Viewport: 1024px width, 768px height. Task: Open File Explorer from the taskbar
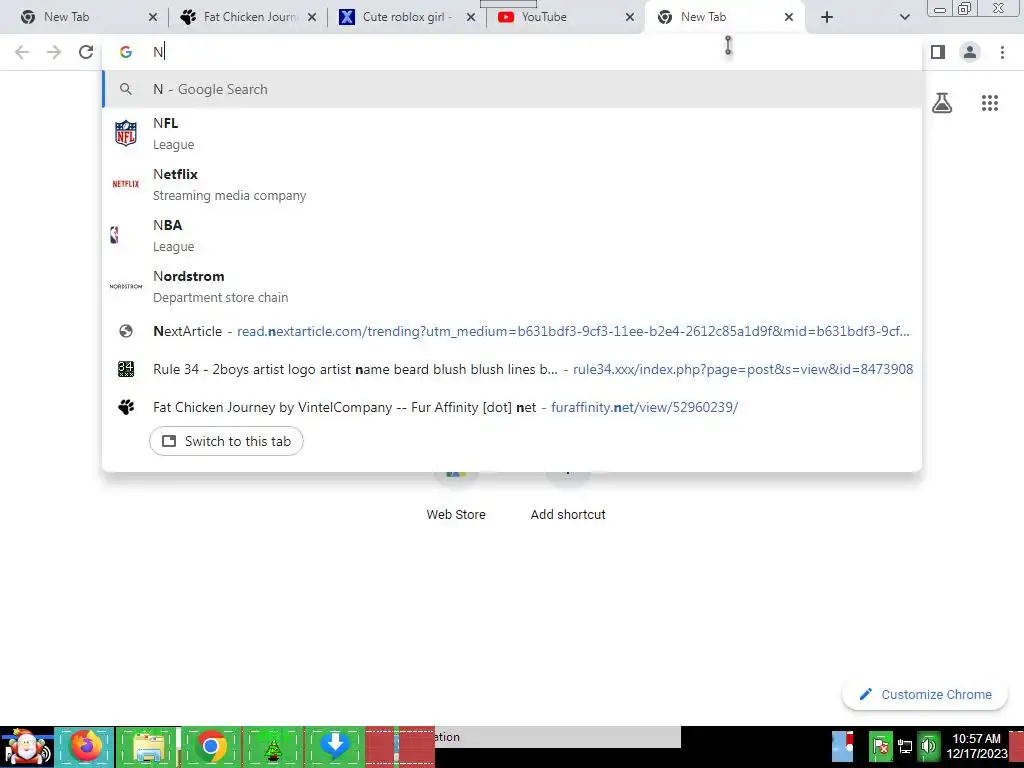(x=148, y=747)
